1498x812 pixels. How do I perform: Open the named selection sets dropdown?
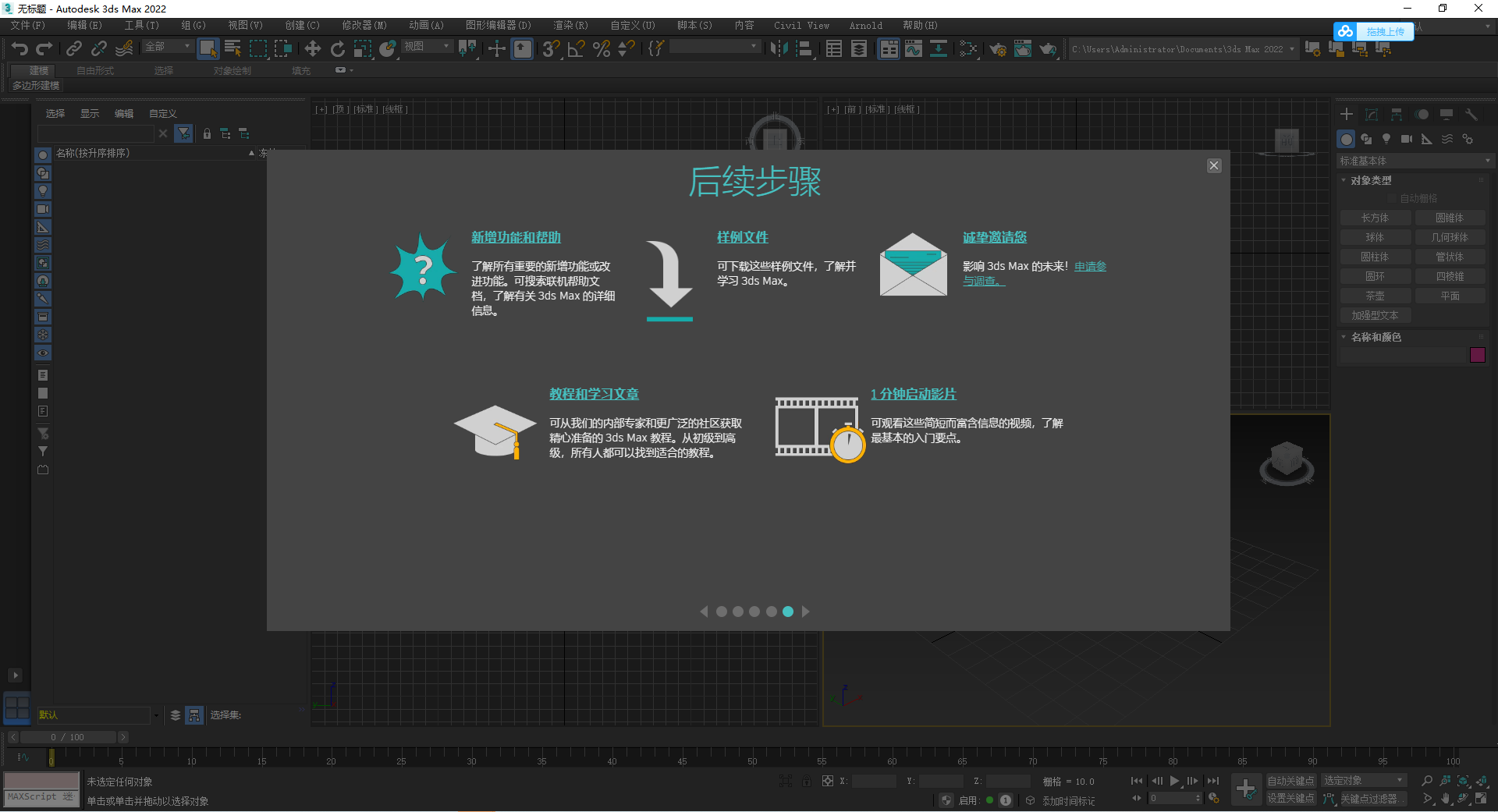pyautogui.click(x=715, y=47)
